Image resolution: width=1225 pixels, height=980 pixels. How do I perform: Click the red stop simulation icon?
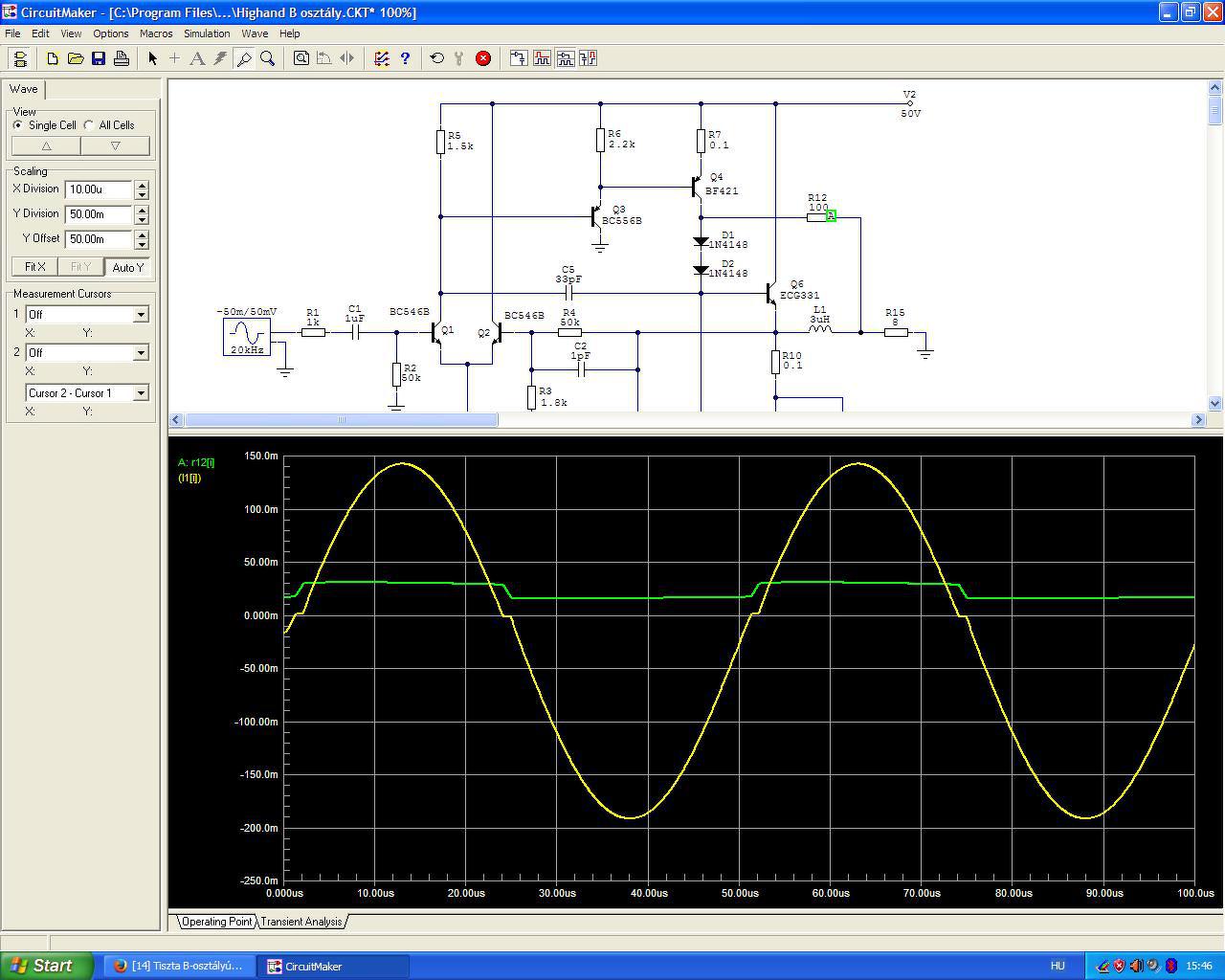click(483, 58)
